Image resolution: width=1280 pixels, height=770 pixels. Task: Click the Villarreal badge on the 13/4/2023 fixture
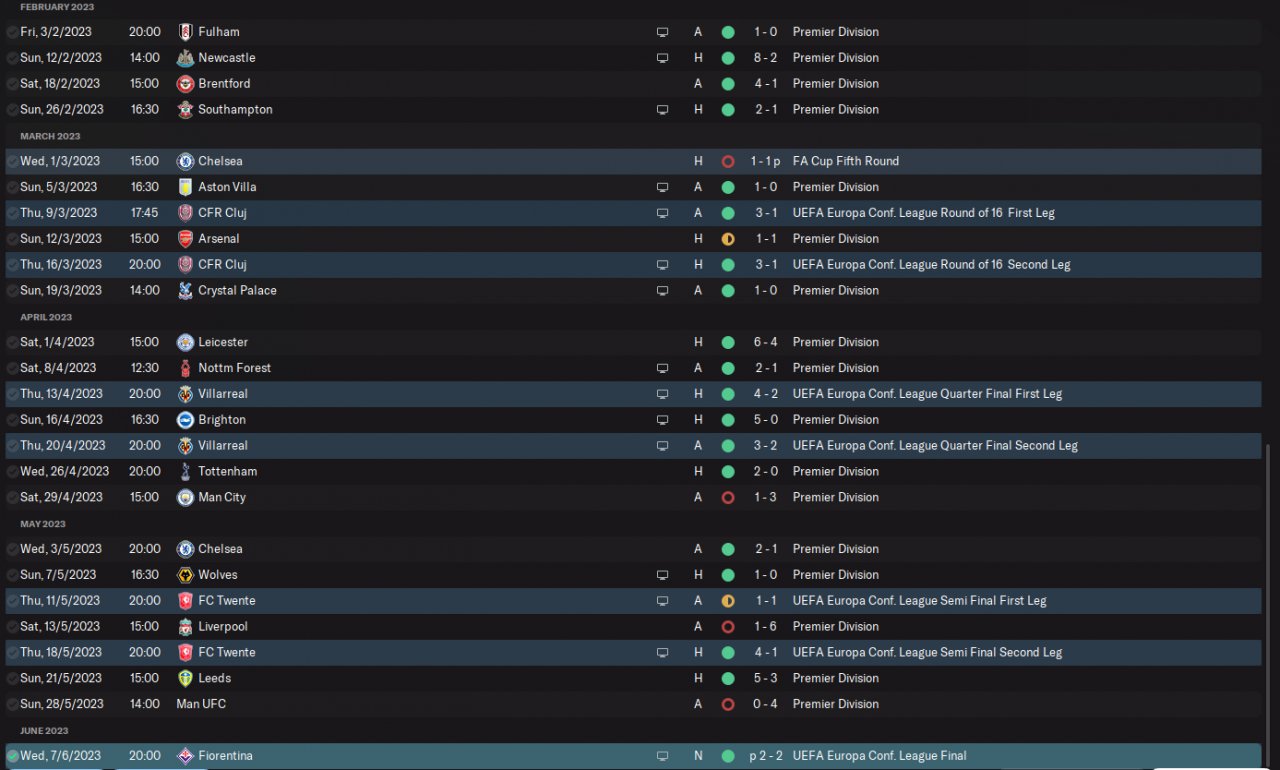tap(185, 394)
